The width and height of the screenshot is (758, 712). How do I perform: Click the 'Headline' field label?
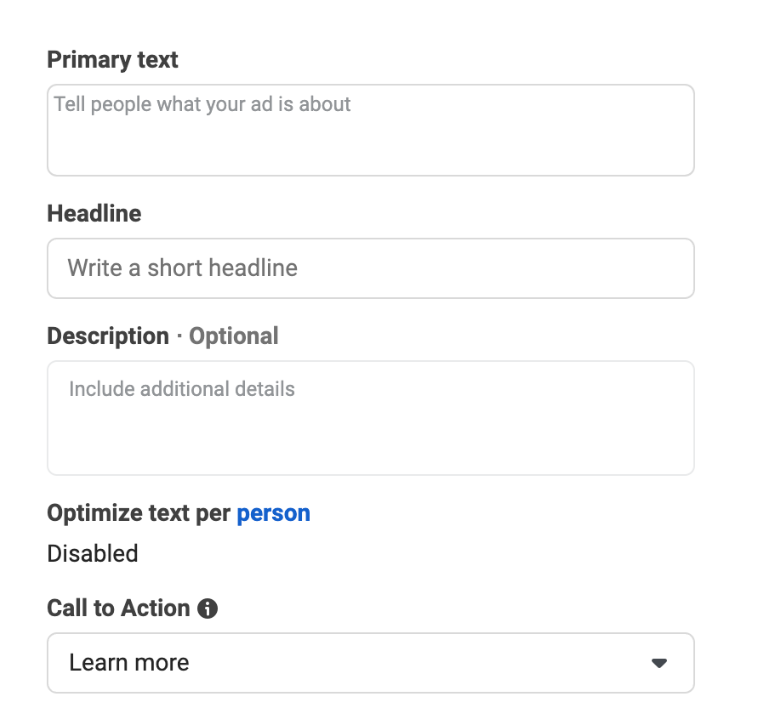pyautogui.click(x=94, y=214)
